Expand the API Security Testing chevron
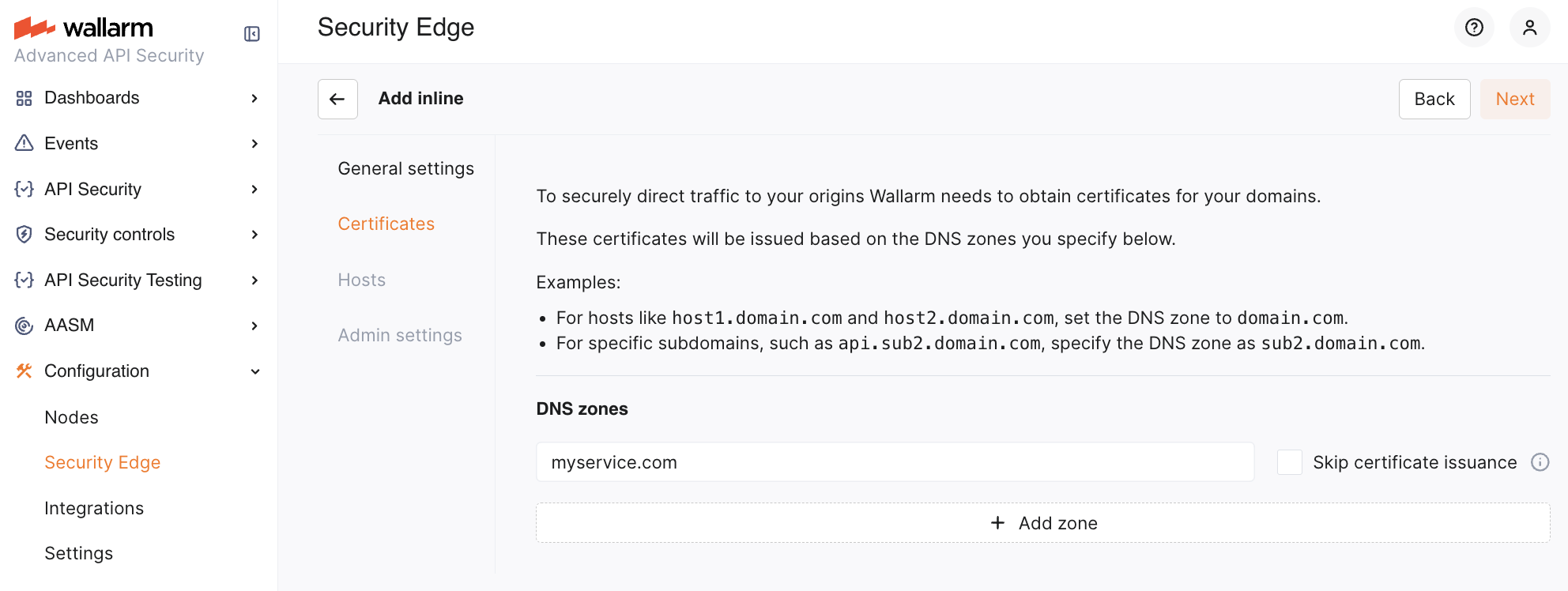 tap(254, 280)
